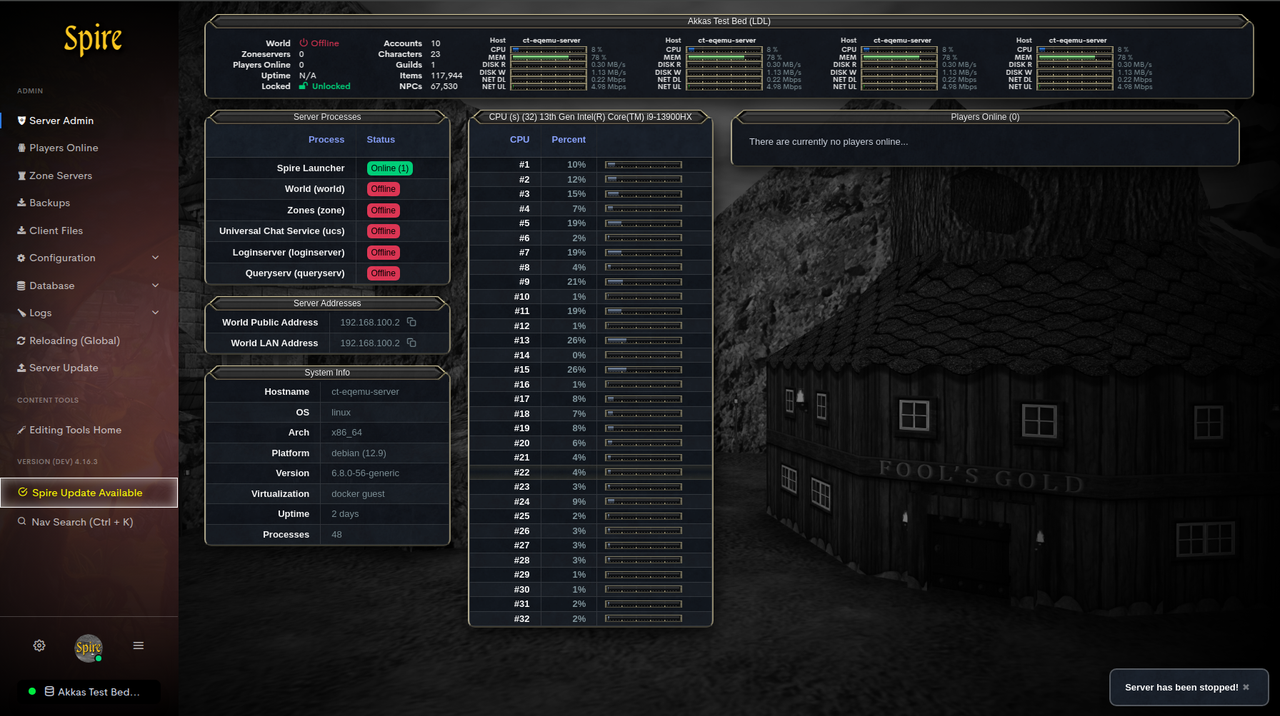Click the Queryserv Offline badge
The image size is (1280, 716).
pyautogui.click(x=383, y=273)
